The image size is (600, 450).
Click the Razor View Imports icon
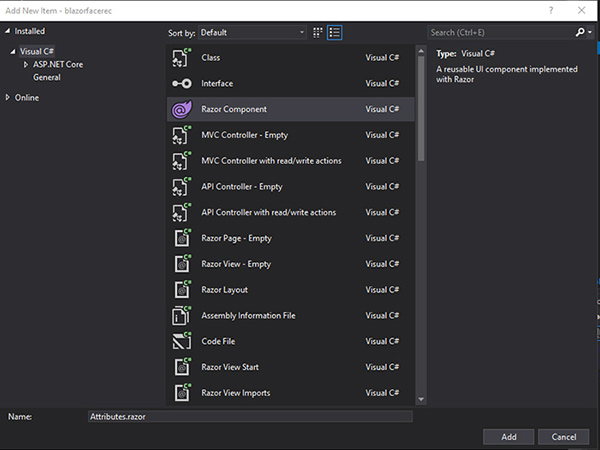[x=183, y=393]
